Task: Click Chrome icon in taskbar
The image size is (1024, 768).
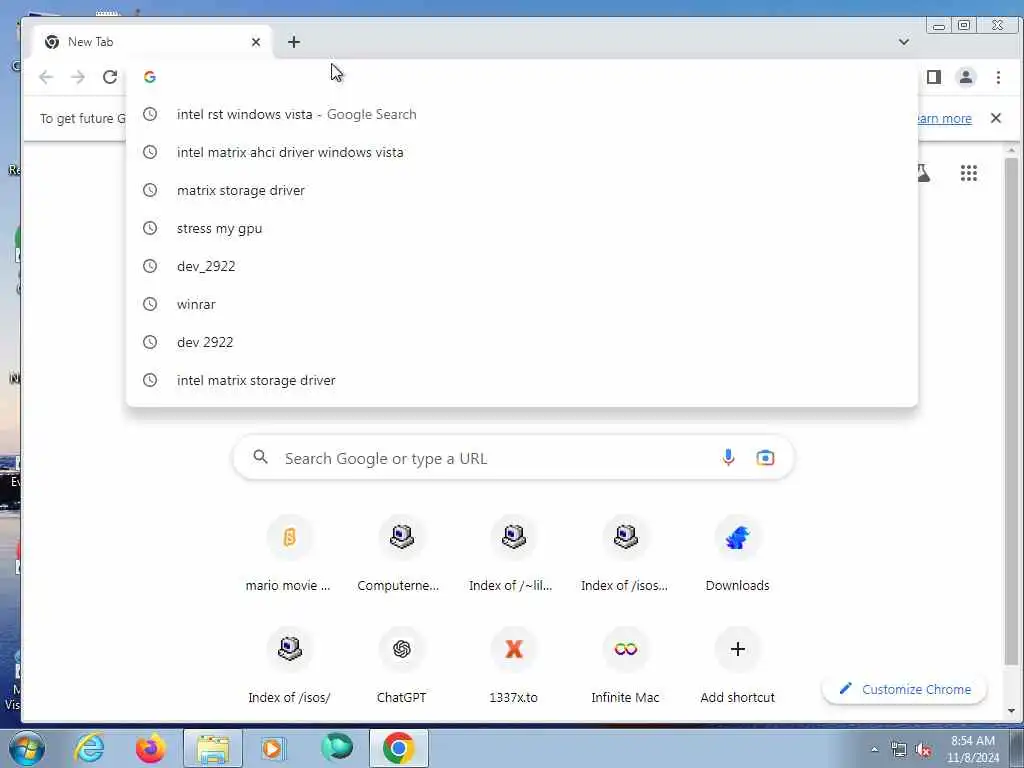Action: click(x=399, y=748)
